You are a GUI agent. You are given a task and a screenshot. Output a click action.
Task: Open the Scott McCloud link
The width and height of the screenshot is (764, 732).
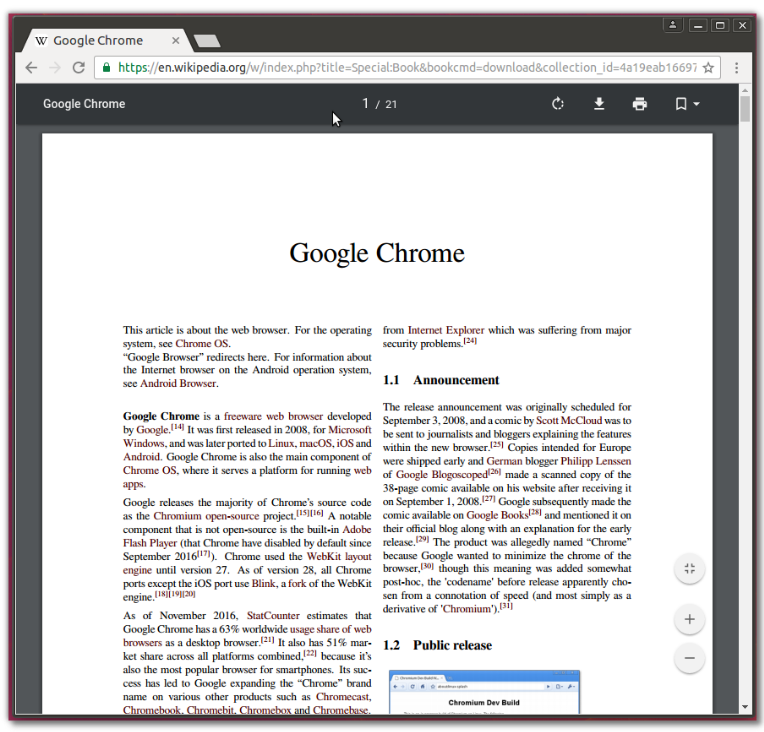point(569,421)
